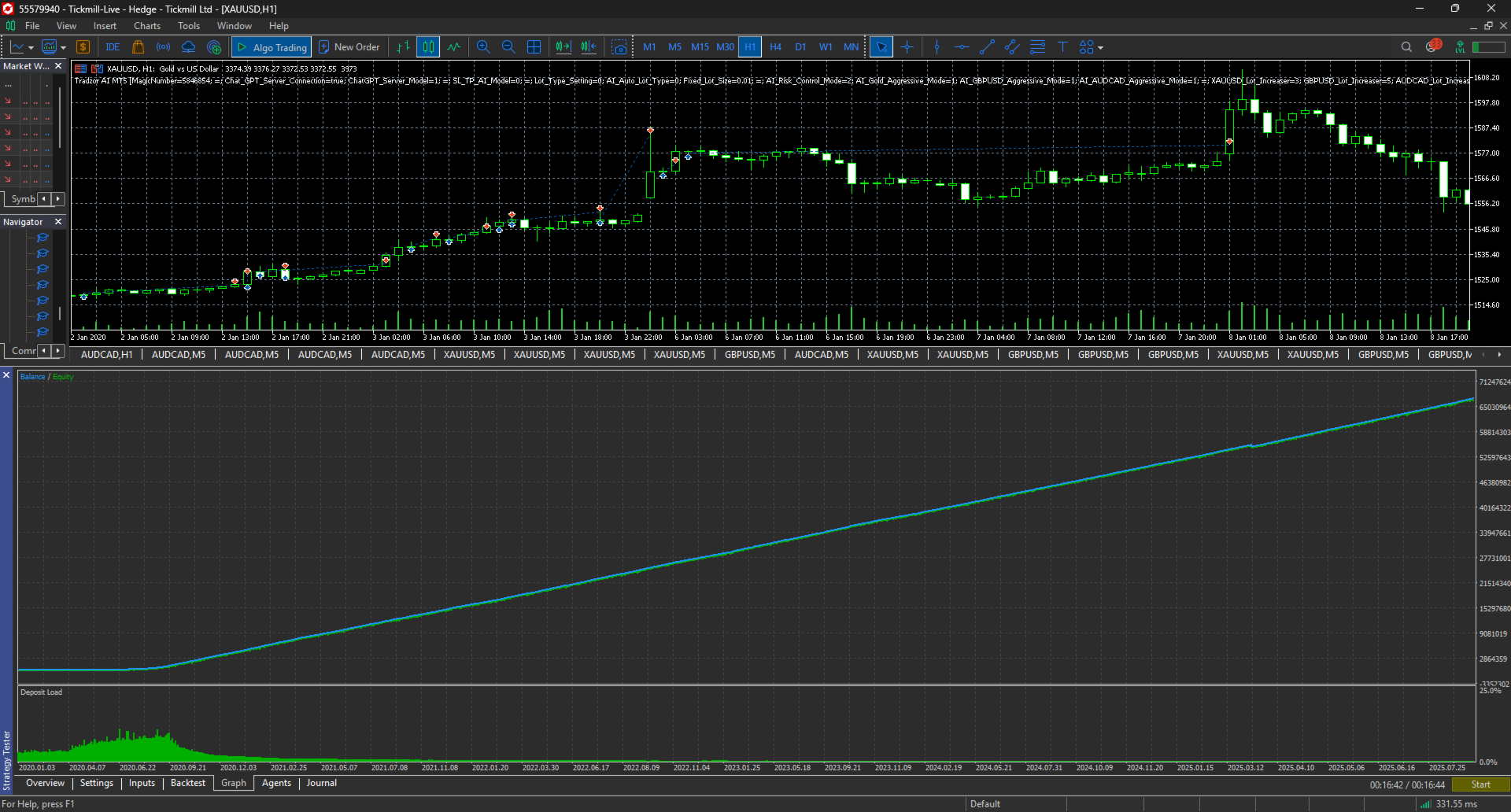Switch timeframe to H4
Image resolution: width=1511 pixels, height=812 pixels.
(775, 47)
